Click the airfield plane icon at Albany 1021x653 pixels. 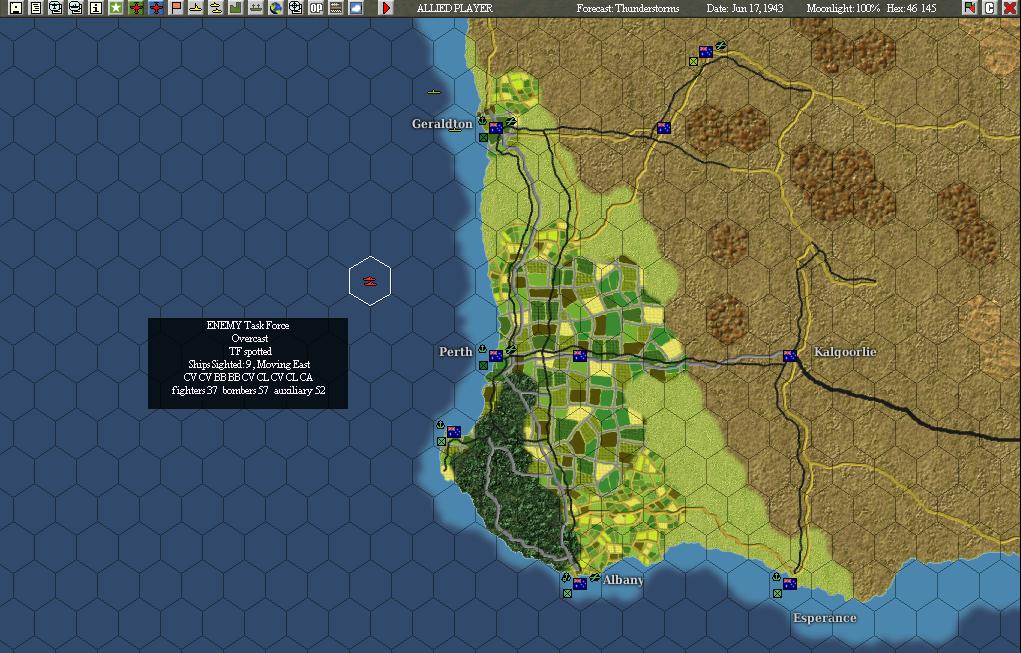point(594,577)
